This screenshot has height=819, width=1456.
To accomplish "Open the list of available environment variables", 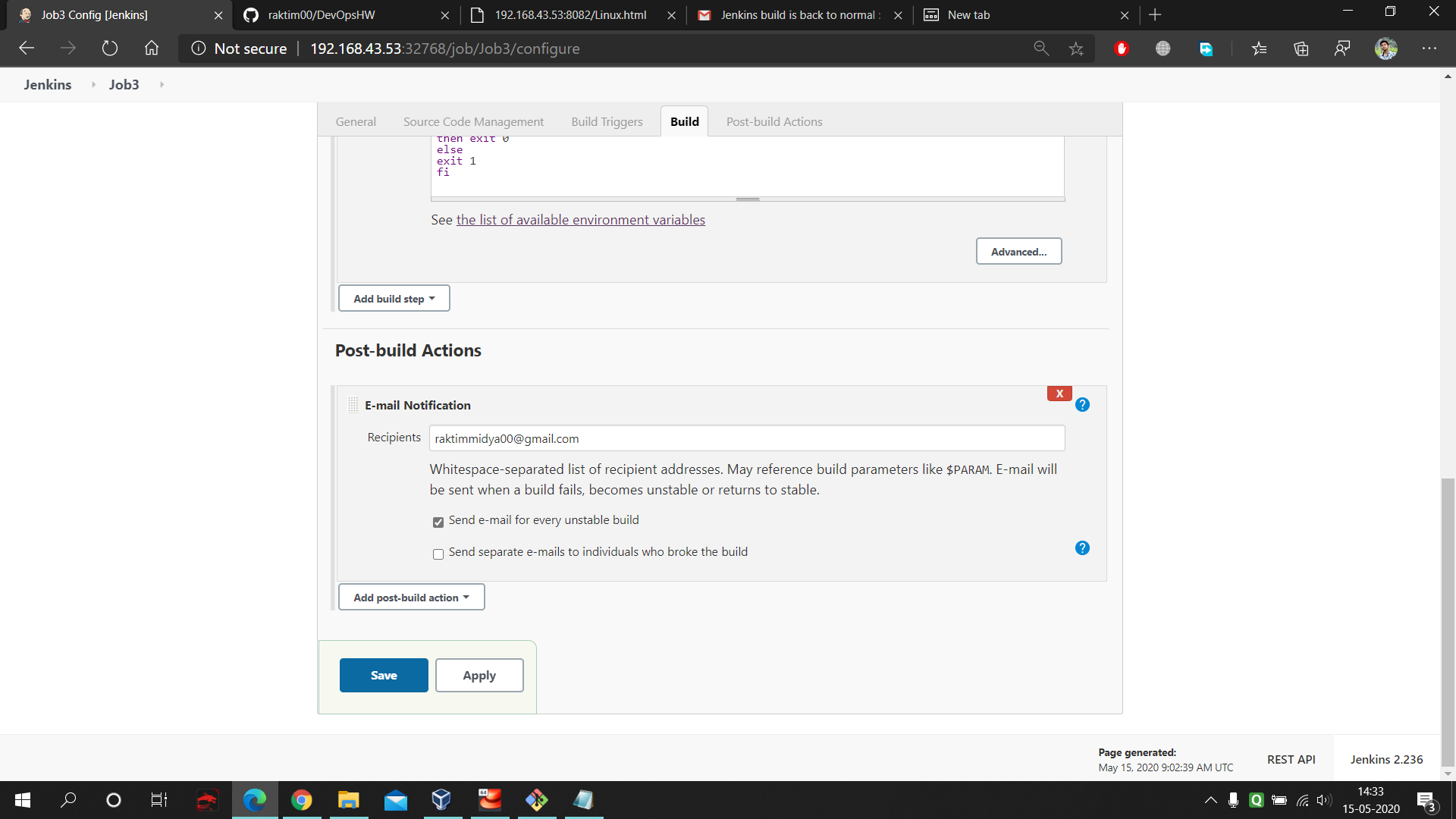I will 580,220.
